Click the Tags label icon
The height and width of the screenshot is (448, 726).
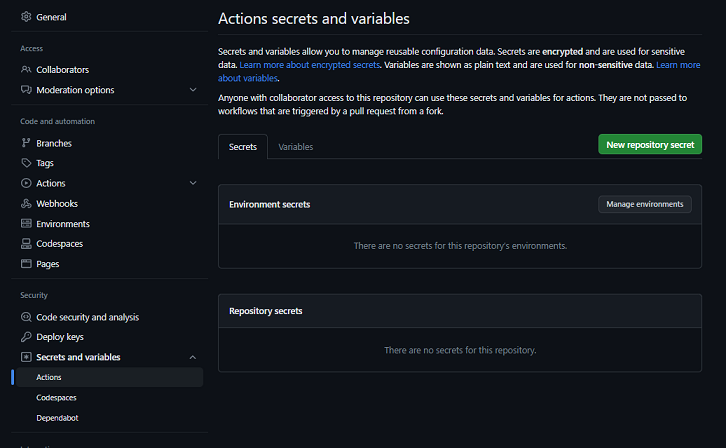(26, 163)
